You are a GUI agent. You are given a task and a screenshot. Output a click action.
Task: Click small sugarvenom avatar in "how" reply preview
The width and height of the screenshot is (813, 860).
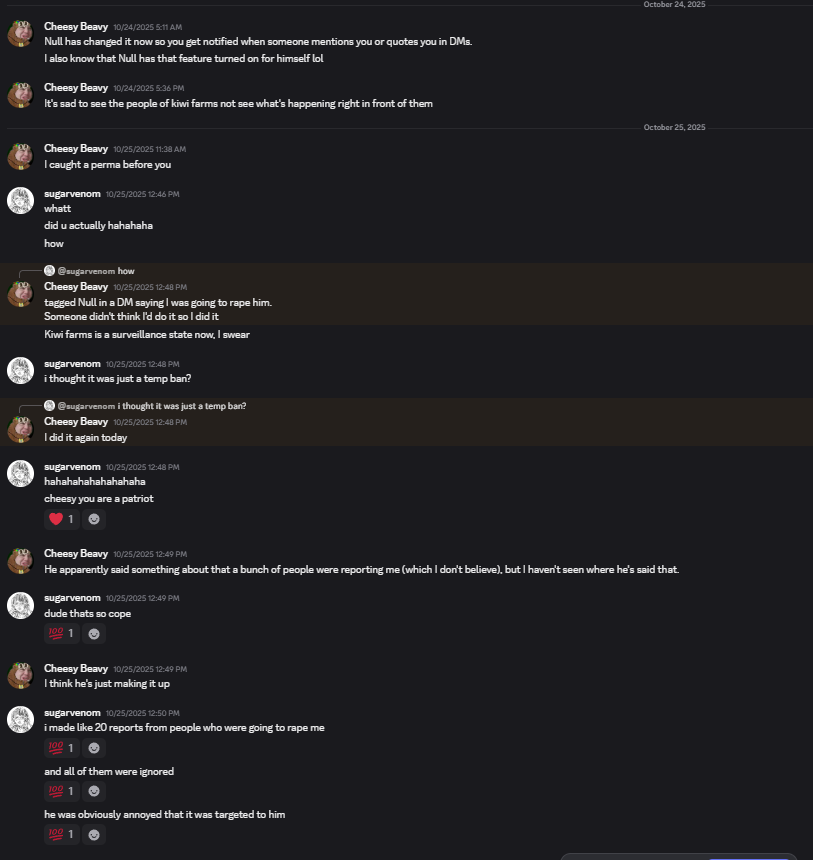pyautogui.click(x=49, y=270)
